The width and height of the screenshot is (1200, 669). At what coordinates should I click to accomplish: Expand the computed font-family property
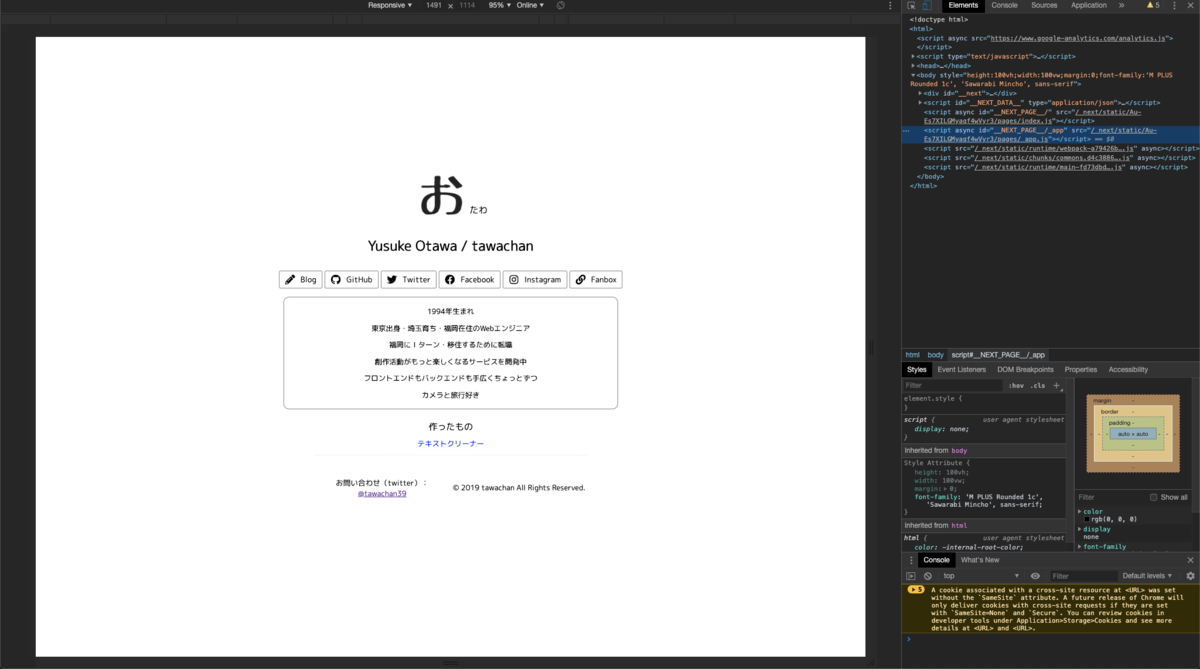coord(1080,547)
